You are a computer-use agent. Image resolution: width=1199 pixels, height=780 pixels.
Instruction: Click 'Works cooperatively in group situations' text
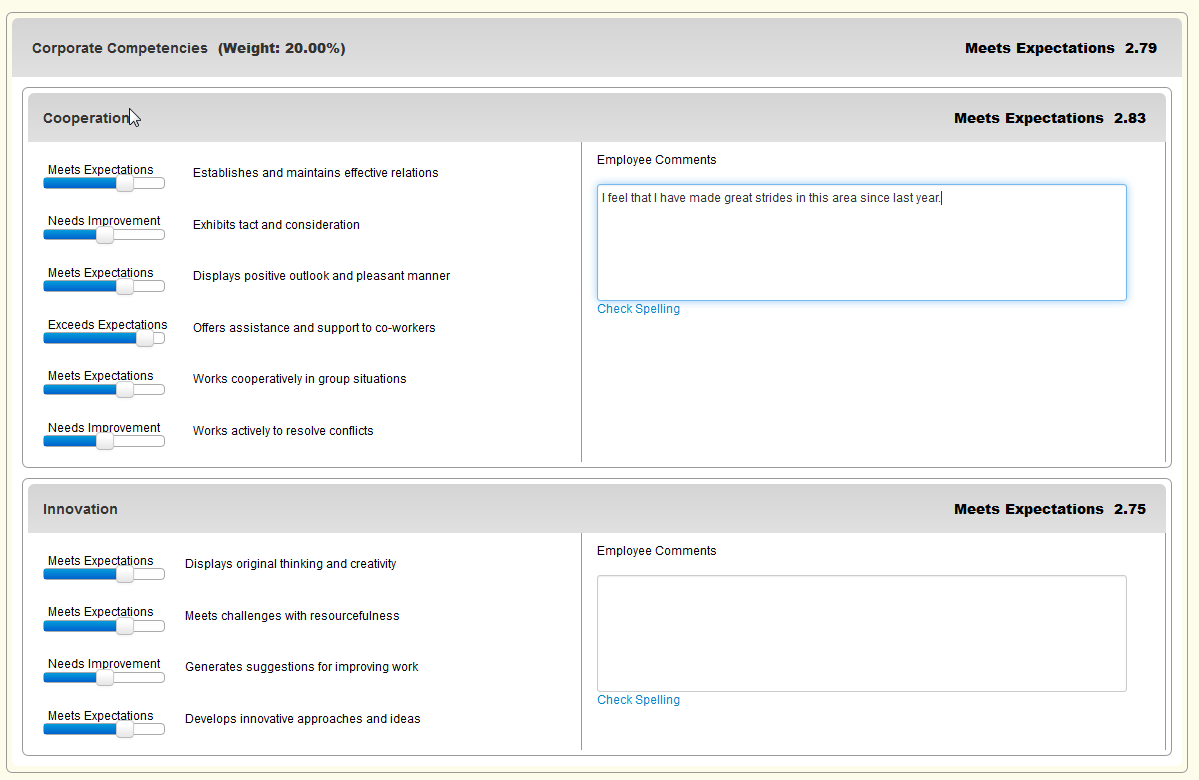pyautogui.click(x=300, y=379)
